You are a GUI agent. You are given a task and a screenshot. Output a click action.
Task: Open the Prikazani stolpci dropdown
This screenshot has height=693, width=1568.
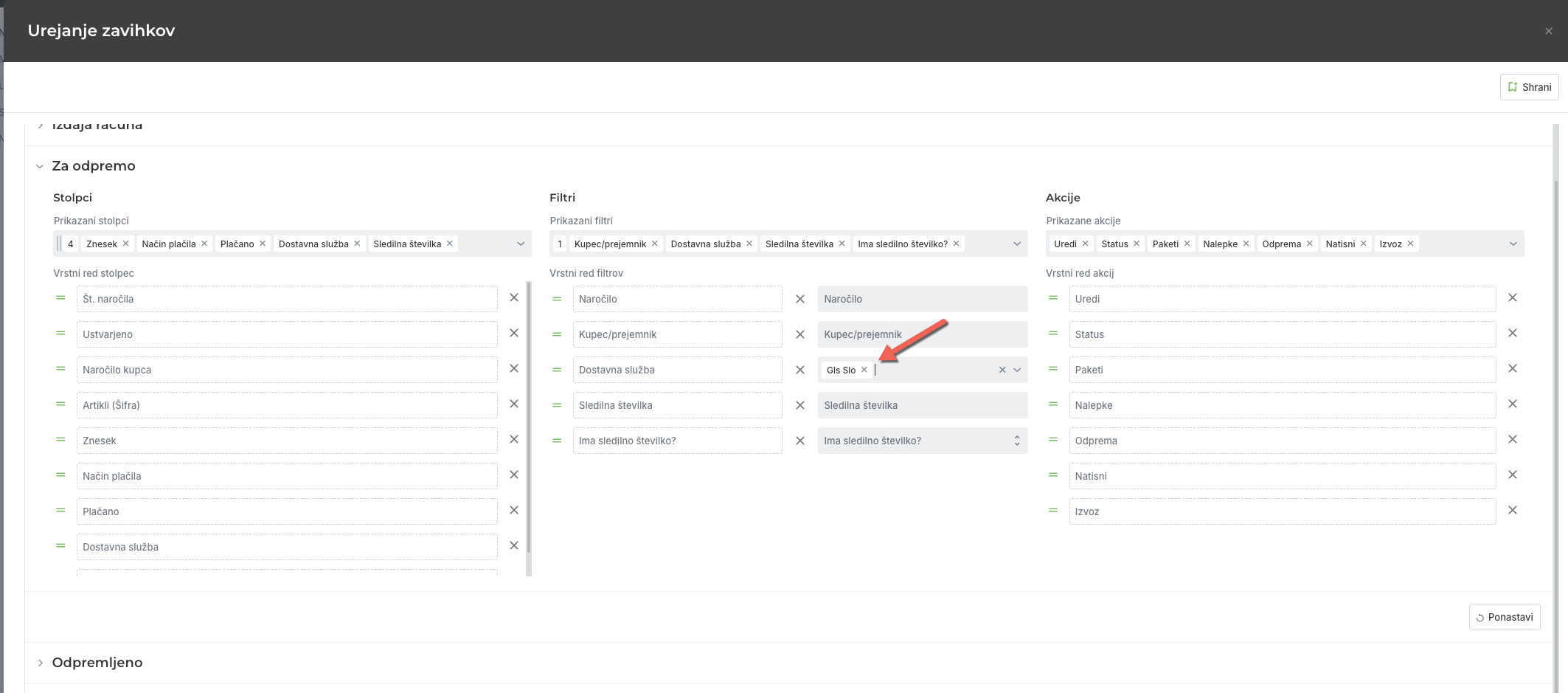click(x=521, y=244)
